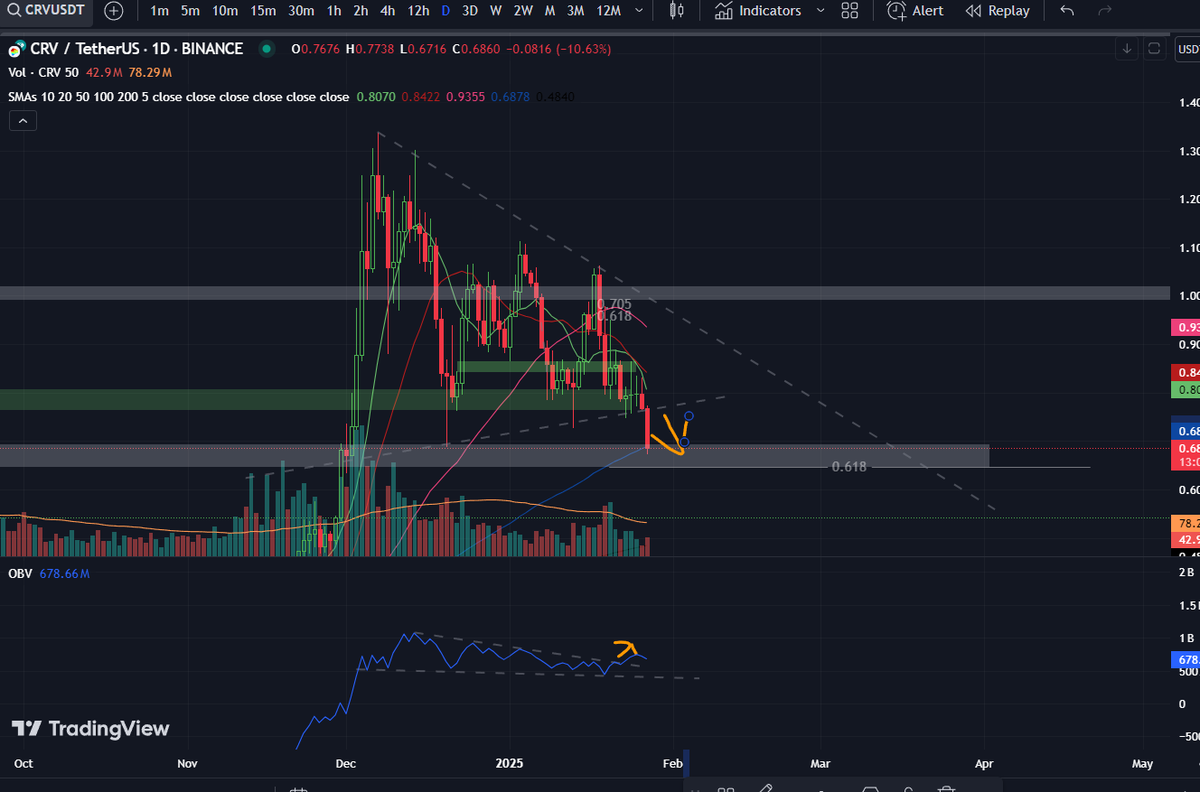Select the active D daily timeframe
The height and width of the screenshot is (792, 1200).
(x=445, y=11)
